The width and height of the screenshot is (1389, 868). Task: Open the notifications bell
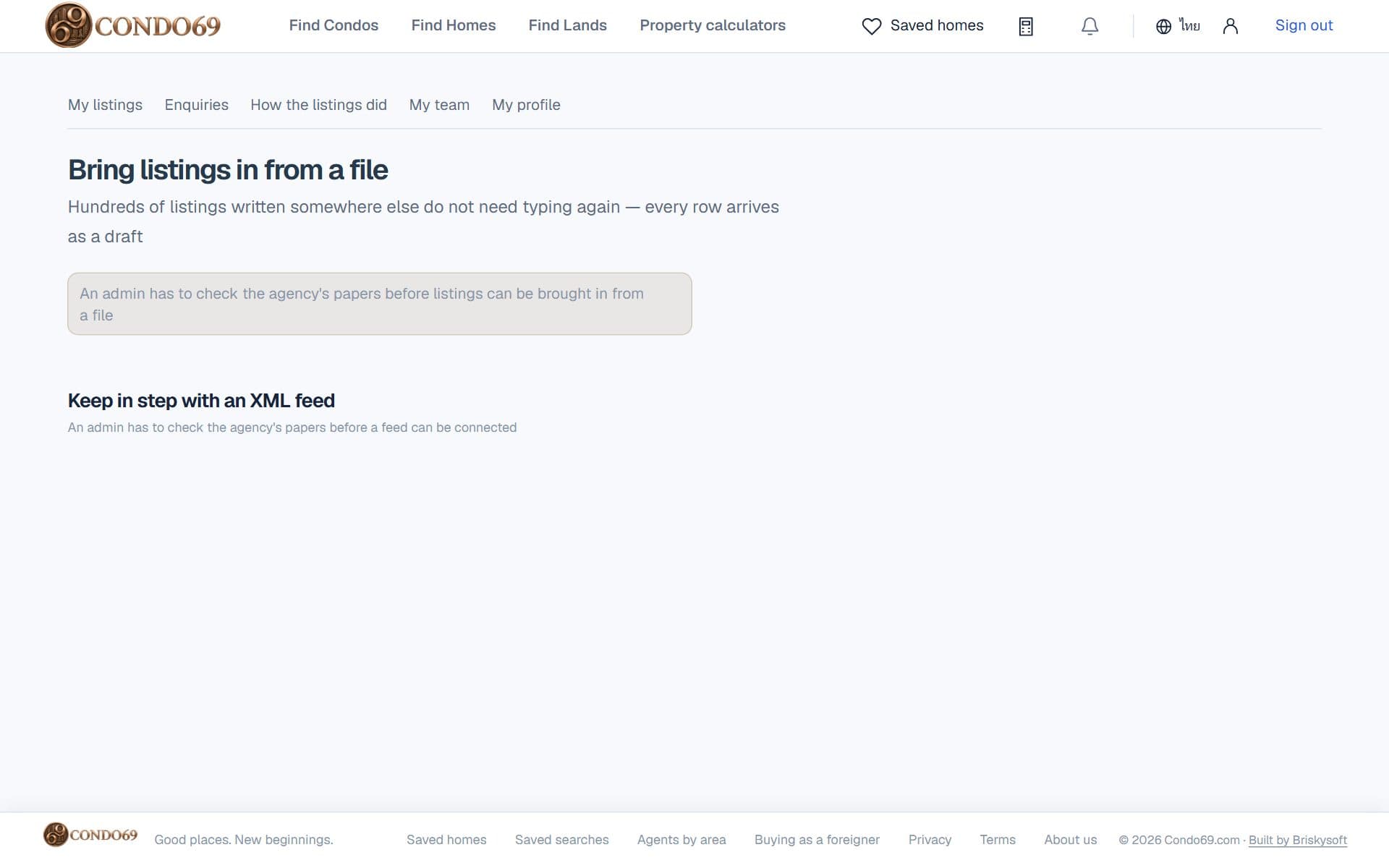[x=1089, y=27]
